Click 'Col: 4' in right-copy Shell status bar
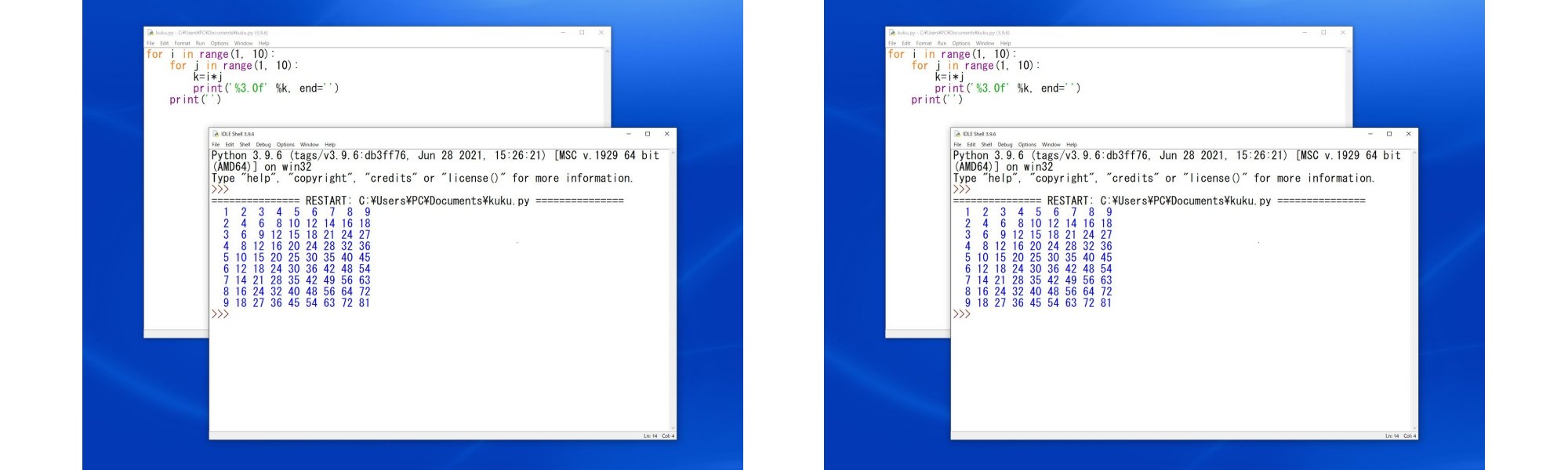Image resolution: width=1568 pixels, height=470 pixels. [1410, 436]
